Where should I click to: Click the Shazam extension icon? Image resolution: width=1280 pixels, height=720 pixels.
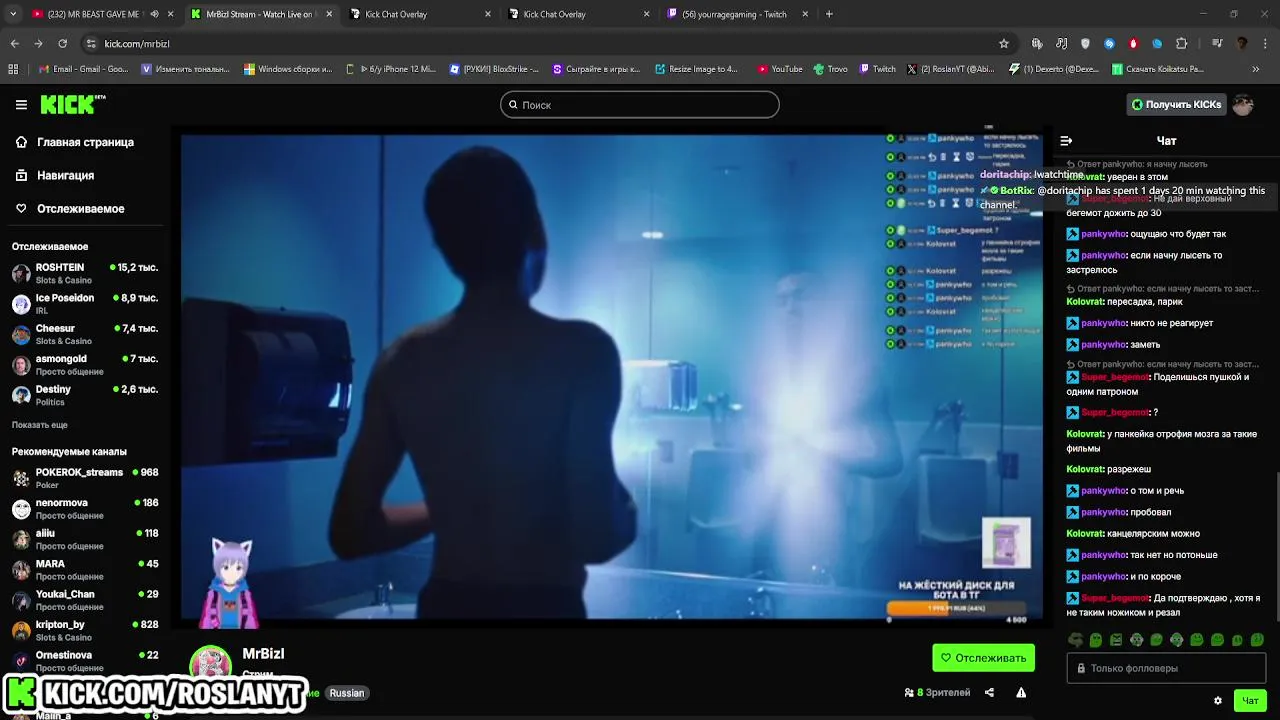point(1109,44)
